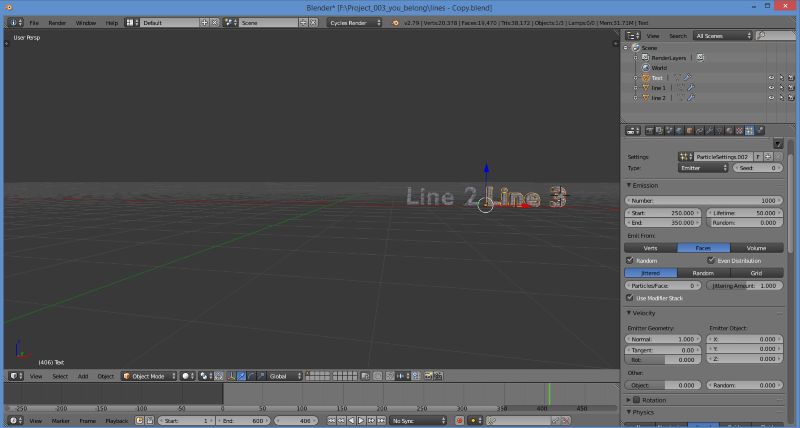Open the Render menu
800x428 pixels.
(57, 23)
